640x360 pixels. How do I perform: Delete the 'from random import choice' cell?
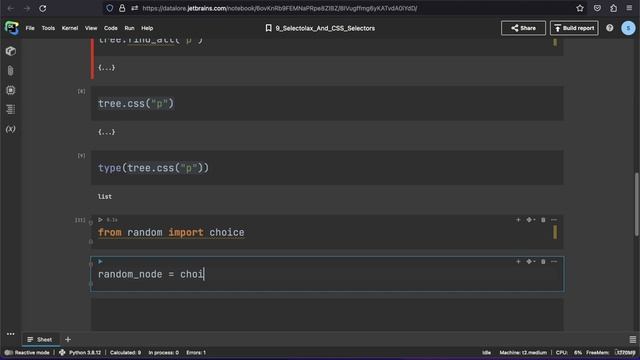543,220
